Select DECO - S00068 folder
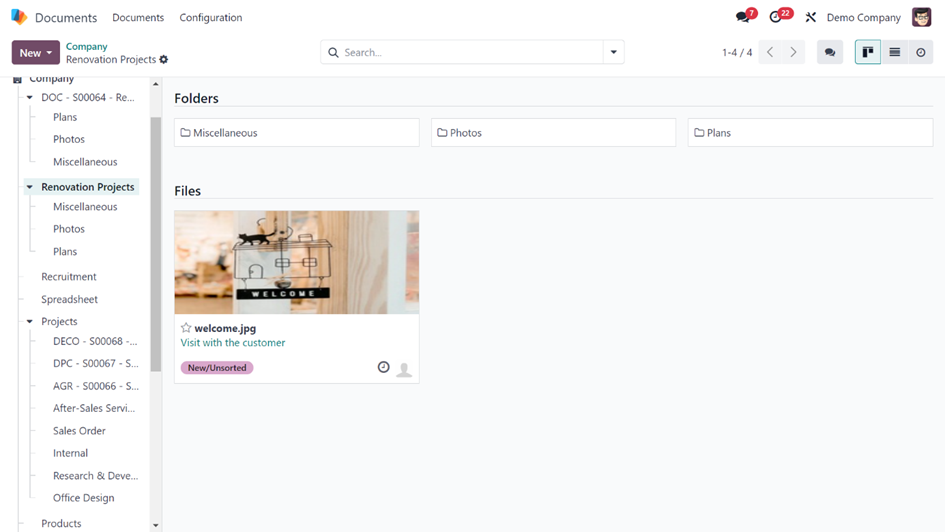Screen dimensions: 945x532 click(95, 341)
